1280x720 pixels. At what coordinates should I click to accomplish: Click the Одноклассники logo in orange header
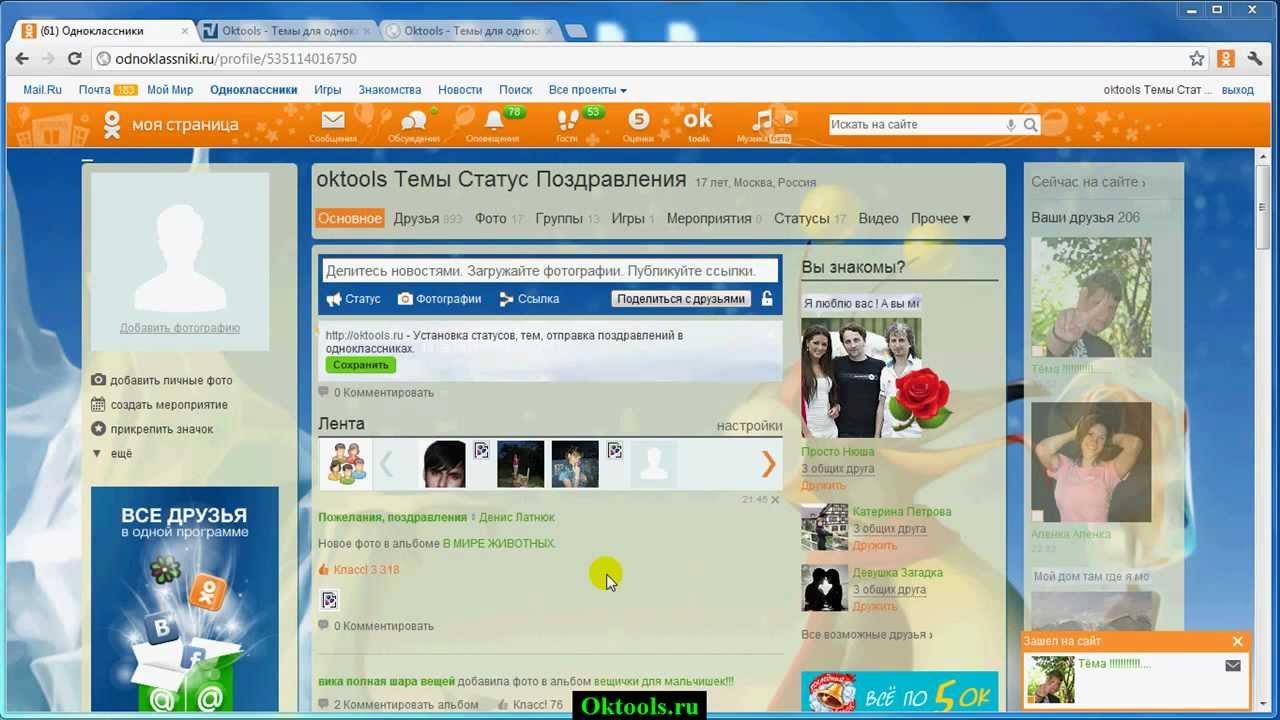(112, 125)
